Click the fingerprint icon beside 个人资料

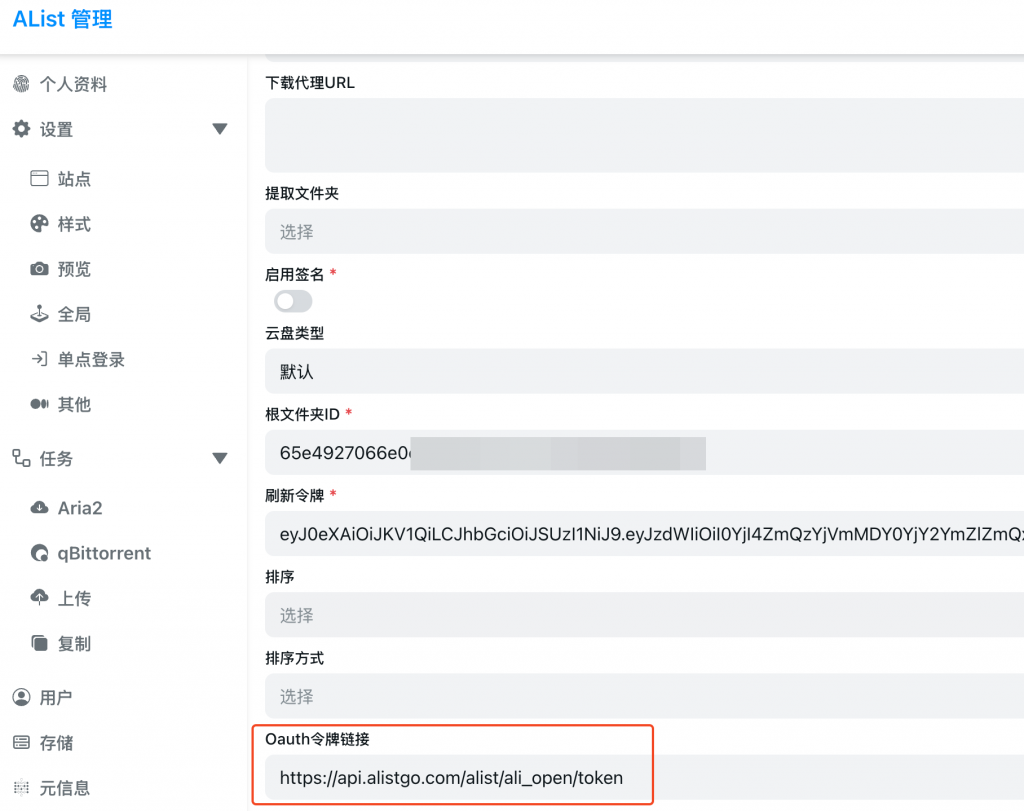tap(21, 85)
